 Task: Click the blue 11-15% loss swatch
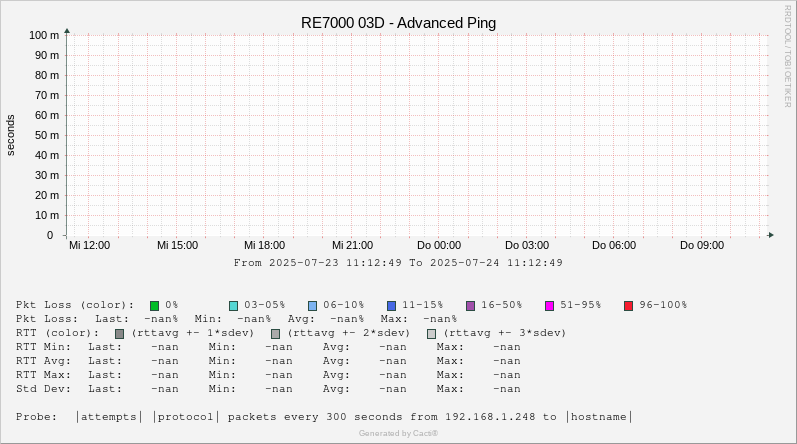pos(391,305)
